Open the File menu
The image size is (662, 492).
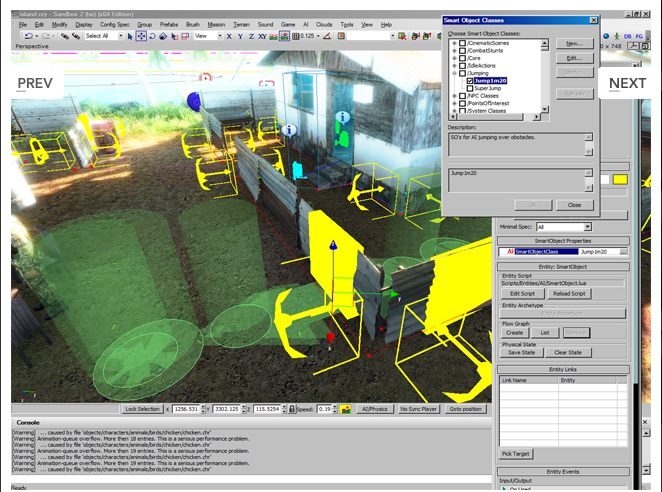tap(23, 25)
